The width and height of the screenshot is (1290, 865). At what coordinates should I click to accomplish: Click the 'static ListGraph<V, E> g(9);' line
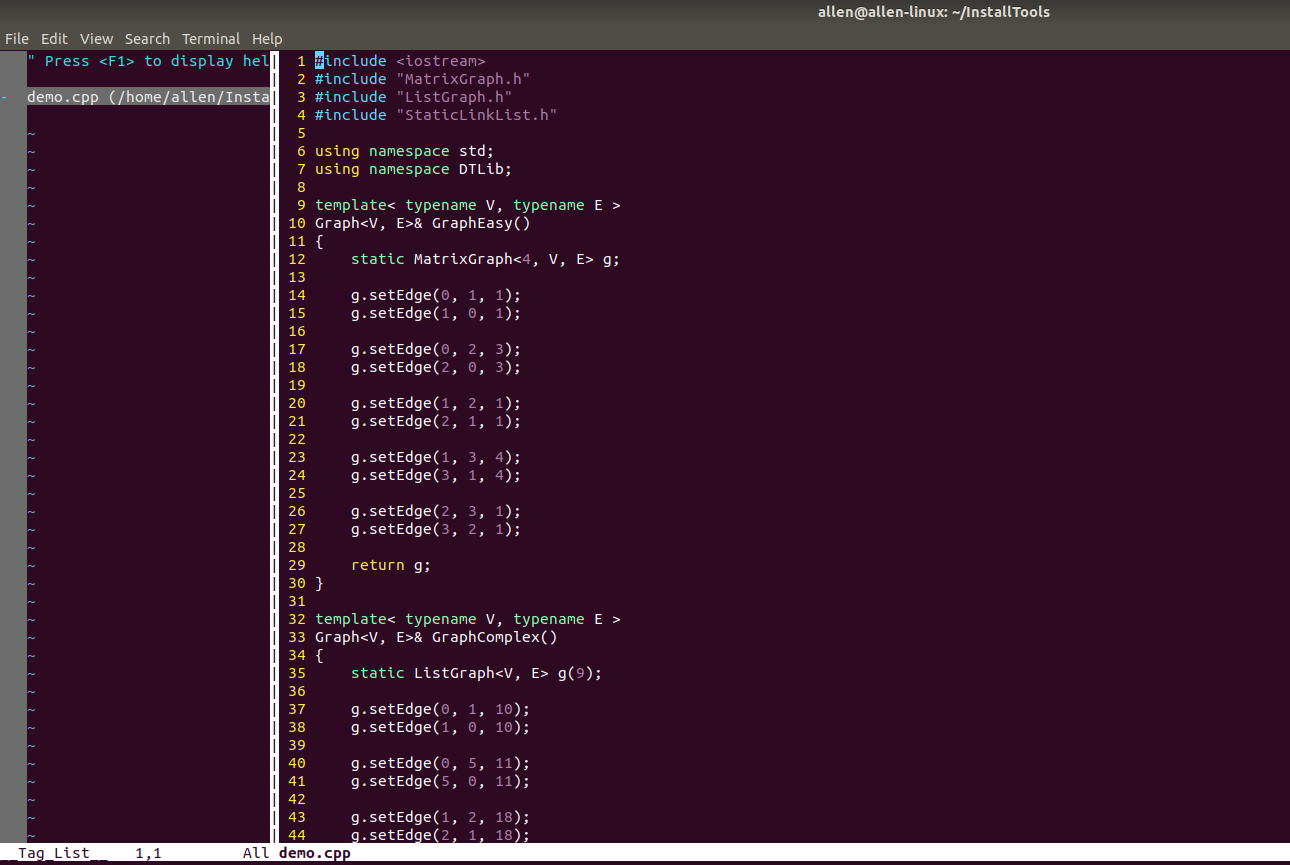(x=476, y=673)
